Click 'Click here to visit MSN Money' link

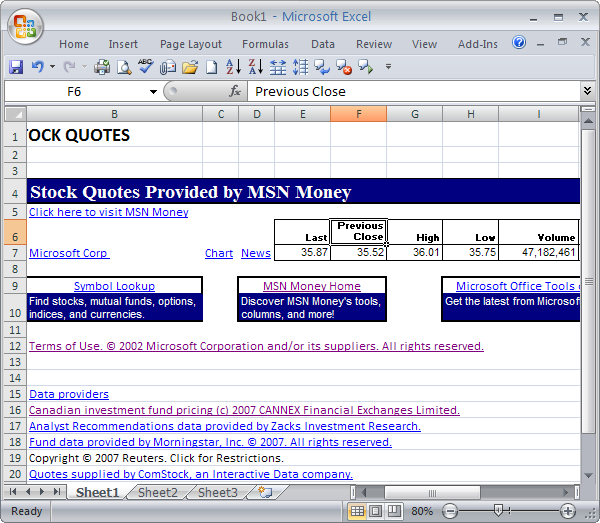[x=109, y=212]
